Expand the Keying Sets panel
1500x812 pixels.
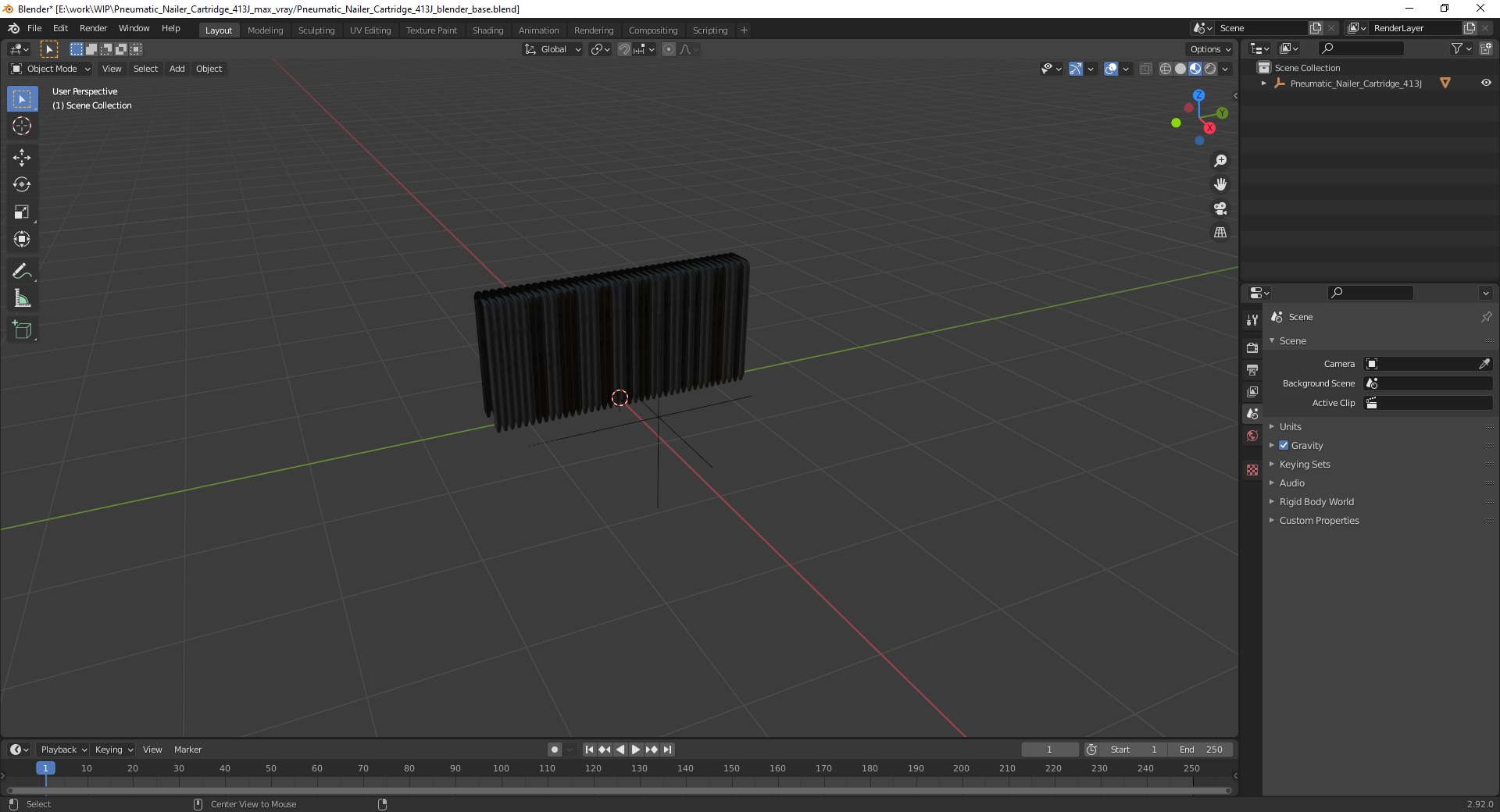tap(1305, 464)
